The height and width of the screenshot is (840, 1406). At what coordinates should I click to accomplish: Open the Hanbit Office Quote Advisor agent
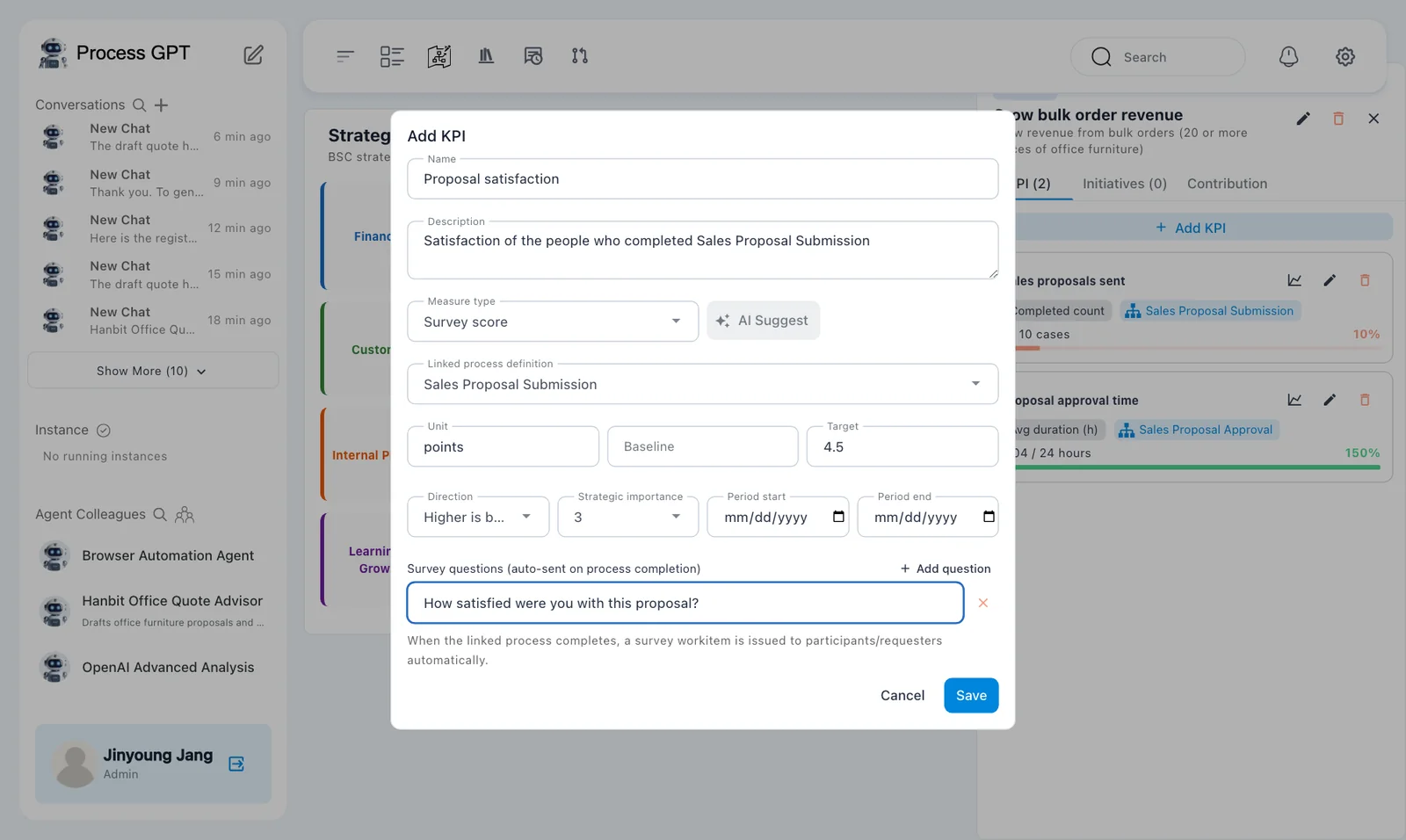153,611
